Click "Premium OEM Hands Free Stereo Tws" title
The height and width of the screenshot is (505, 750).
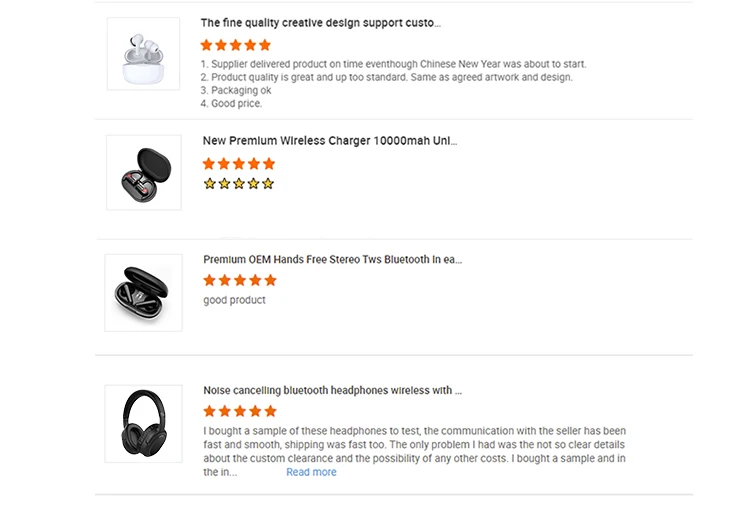click(332, 260)
